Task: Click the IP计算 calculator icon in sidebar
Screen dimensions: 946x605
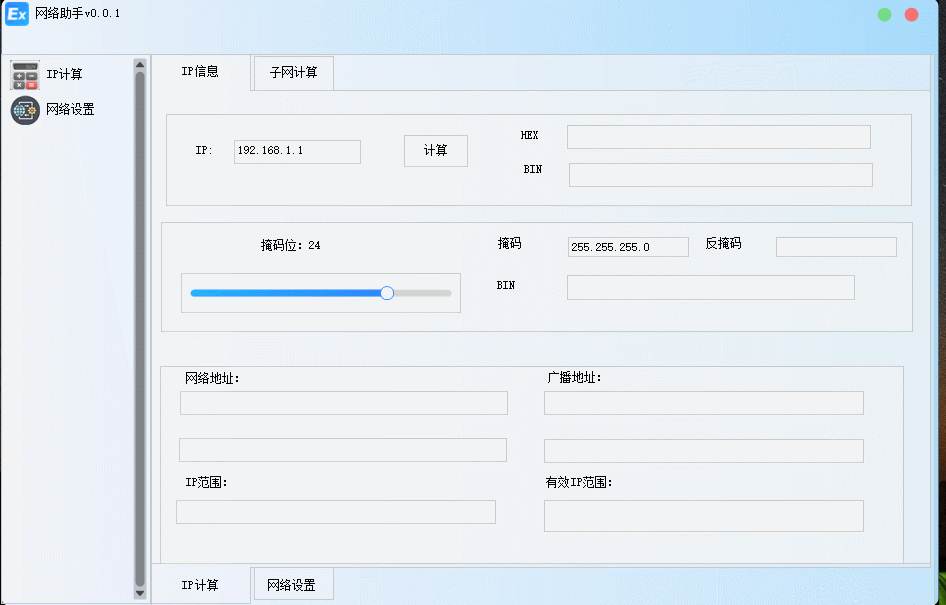Action: [25, 75]
